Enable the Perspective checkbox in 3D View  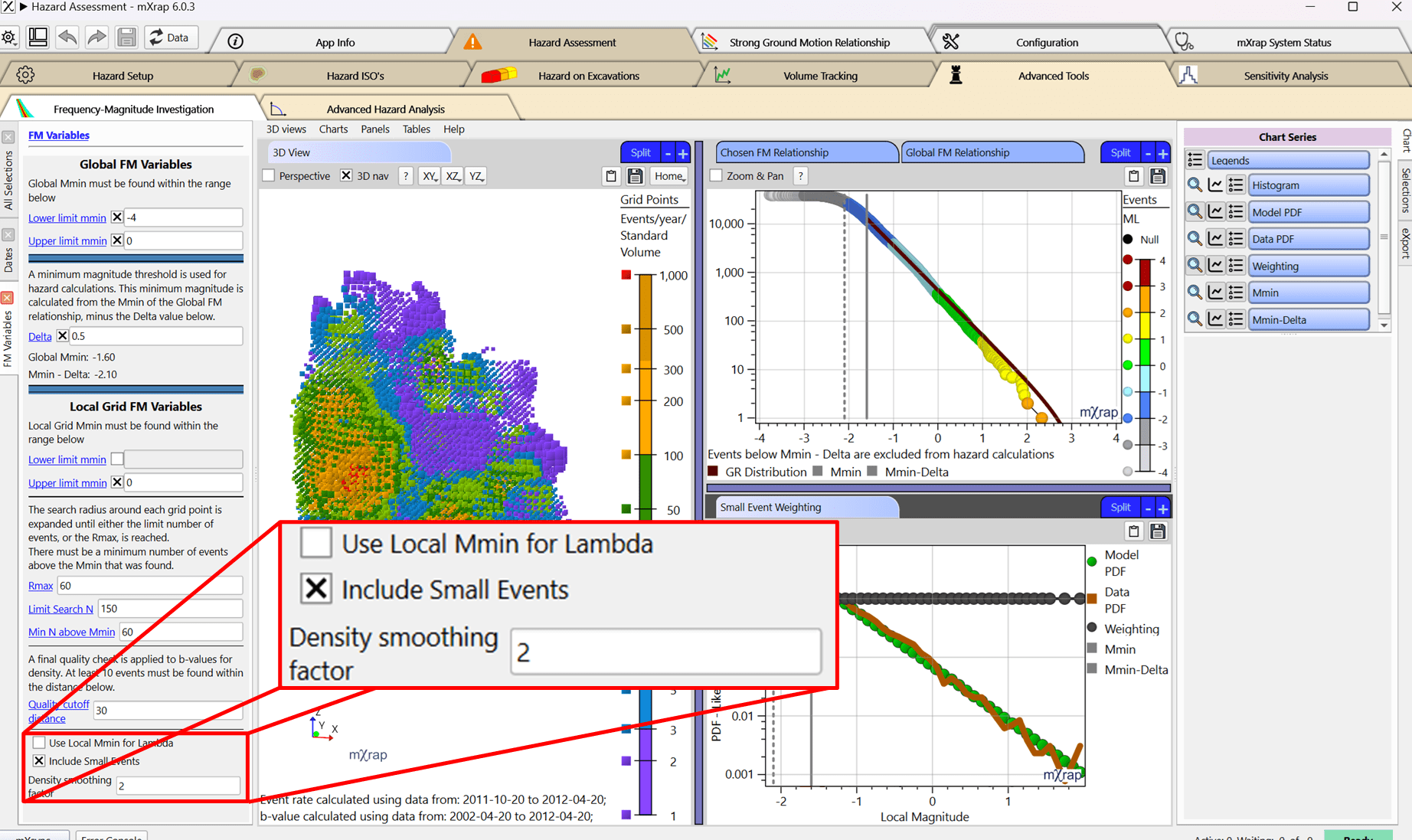[269, 176]
